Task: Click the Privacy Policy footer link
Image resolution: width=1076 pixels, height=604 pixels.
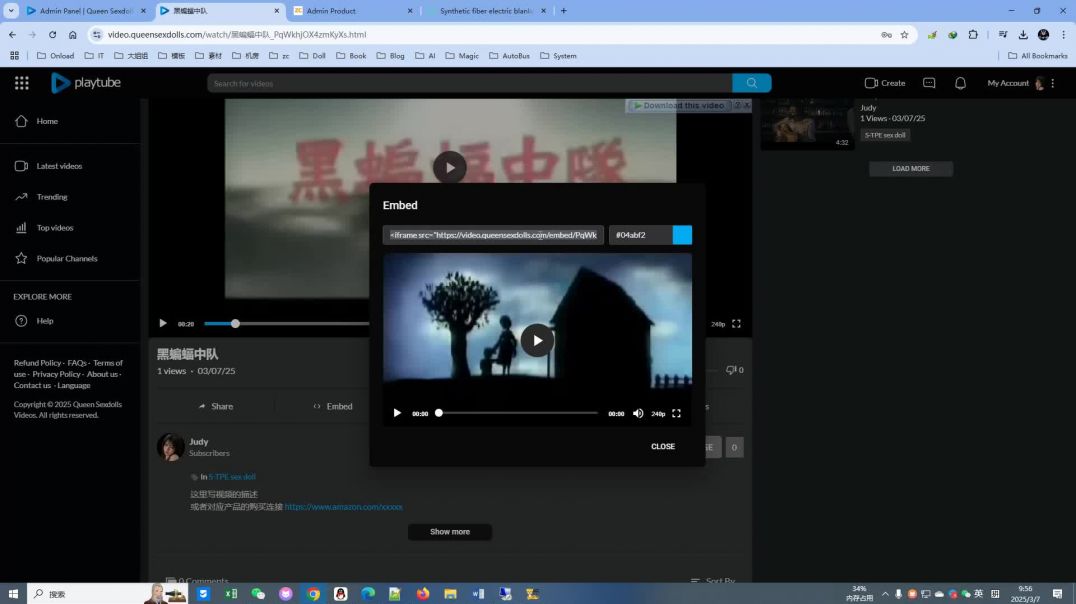Action: [x=56, y=374]
